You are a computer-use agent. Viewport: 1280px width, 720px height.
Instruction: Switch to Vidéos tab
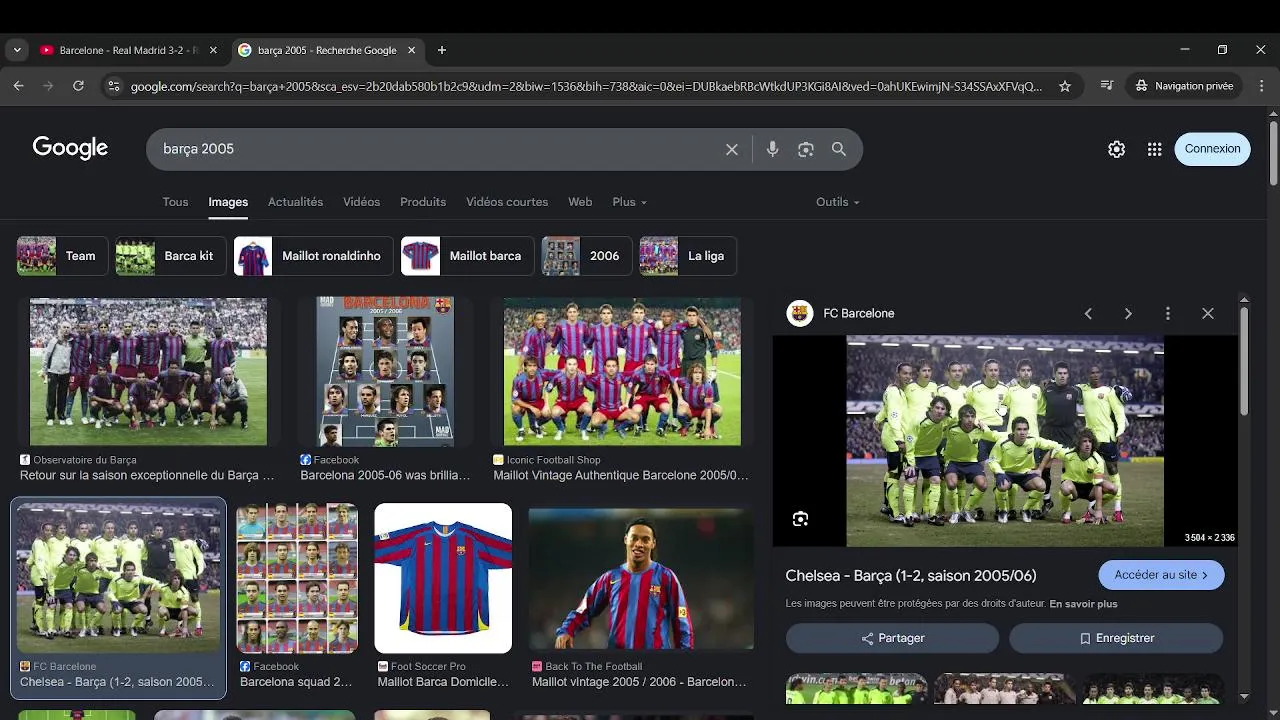(361, 202)
